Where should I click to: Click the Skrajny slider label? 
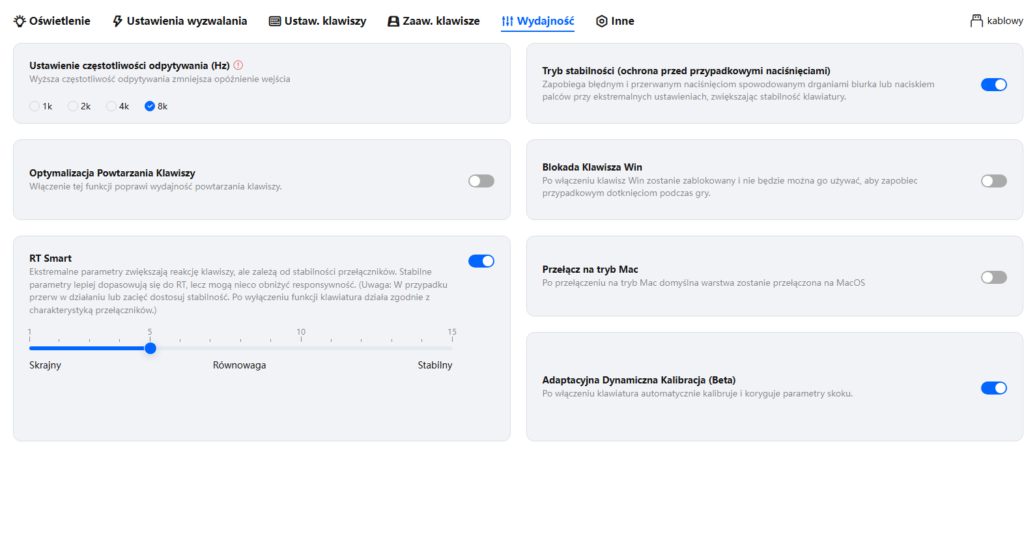(x=45, y=365)
